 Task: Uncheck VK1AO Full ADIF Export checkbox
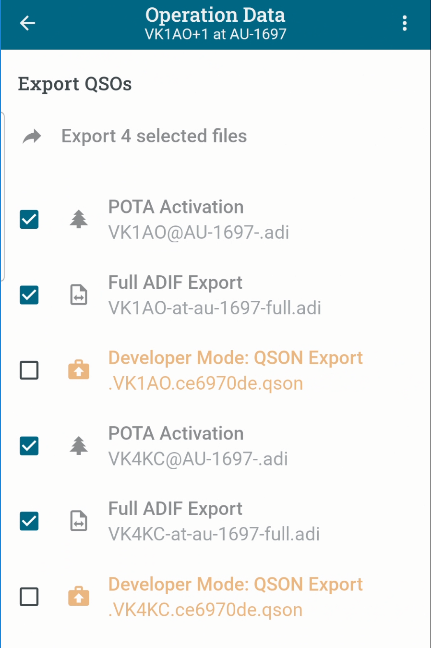(29, 295)
